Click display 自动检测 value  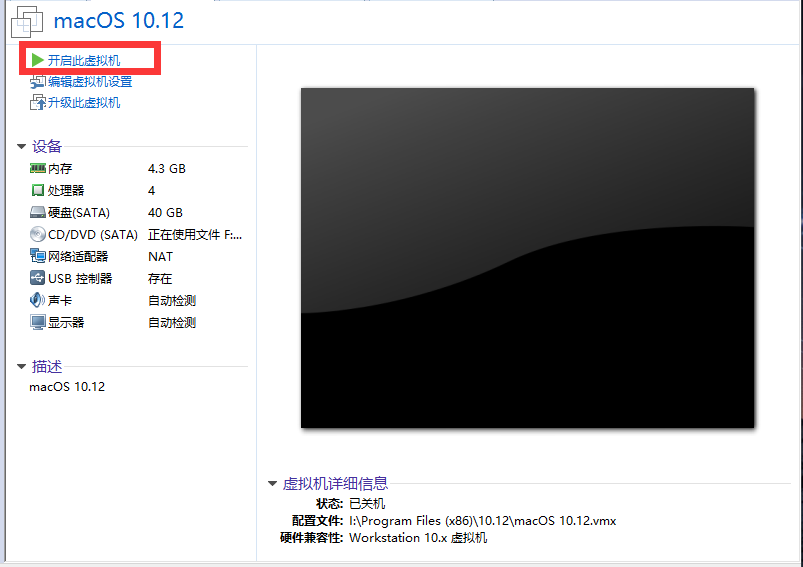point(172,323)
